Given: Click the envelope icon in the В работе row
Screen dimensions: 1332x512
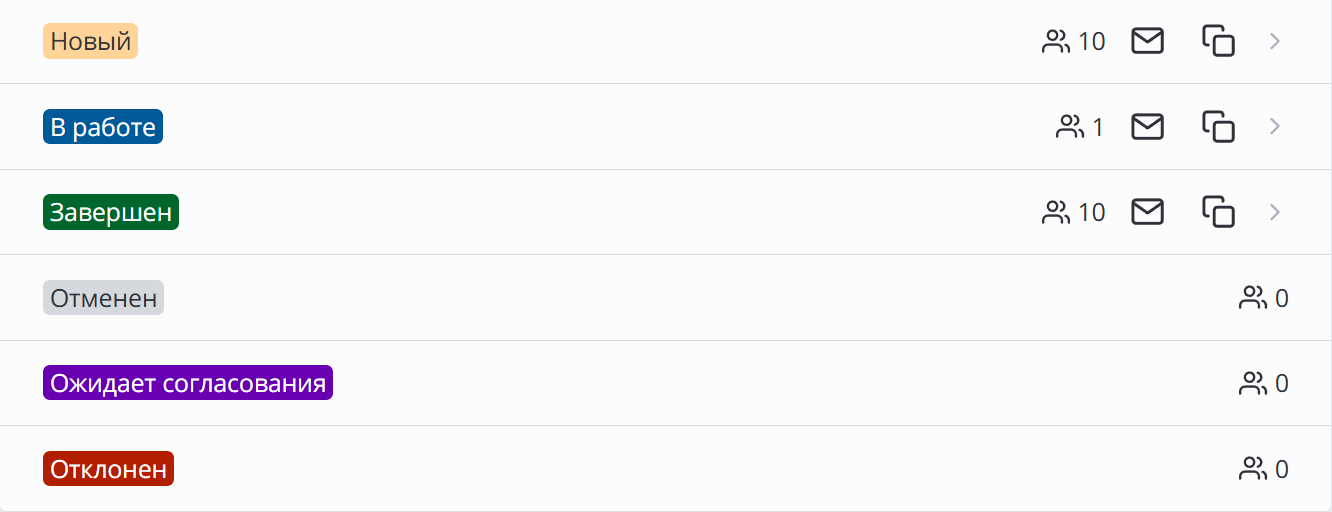Looking at the screenshot, I should click(1147, 126).
